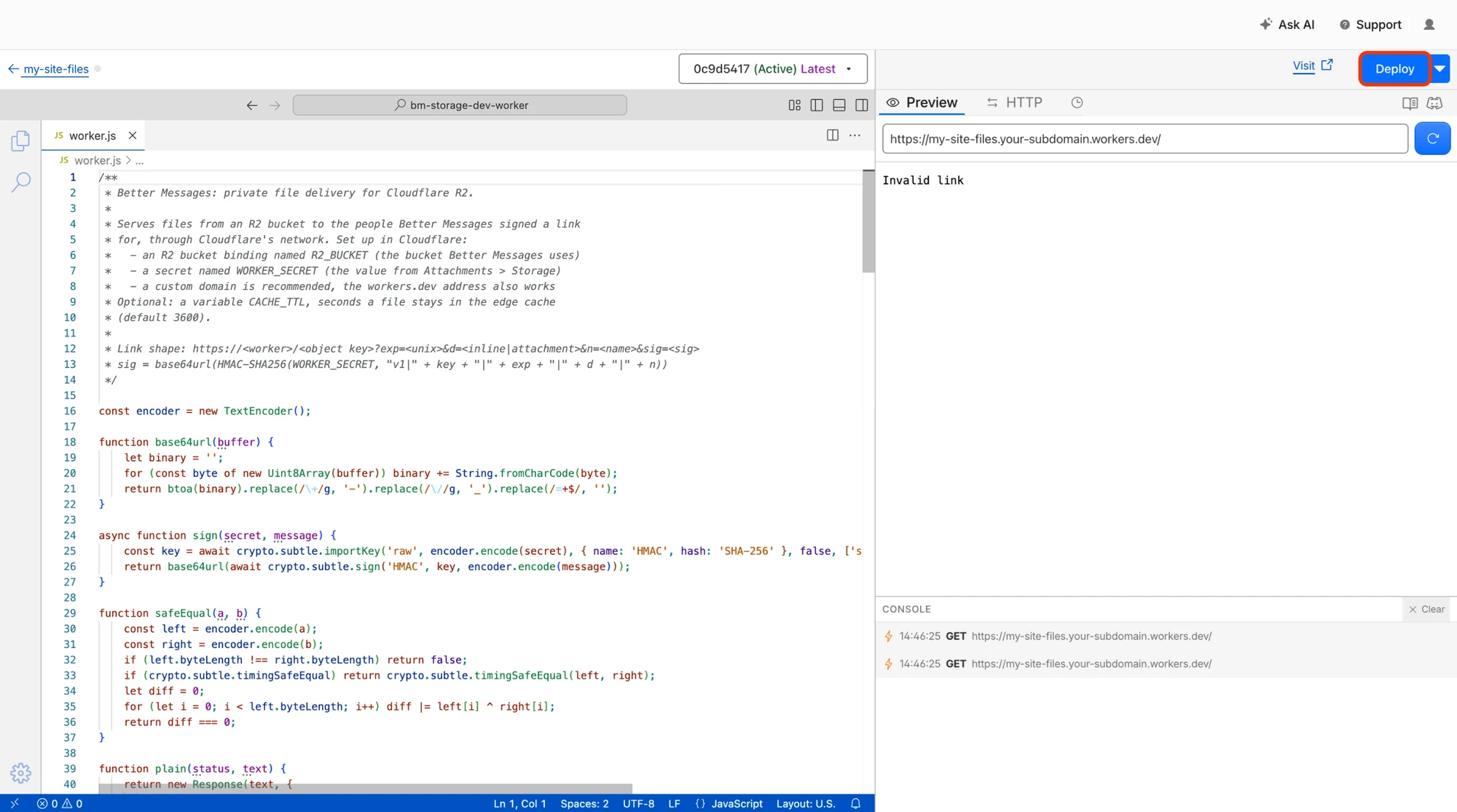The image size is (1457, 812).
Task: Click Visit external link
Action: pos(1313,66)
